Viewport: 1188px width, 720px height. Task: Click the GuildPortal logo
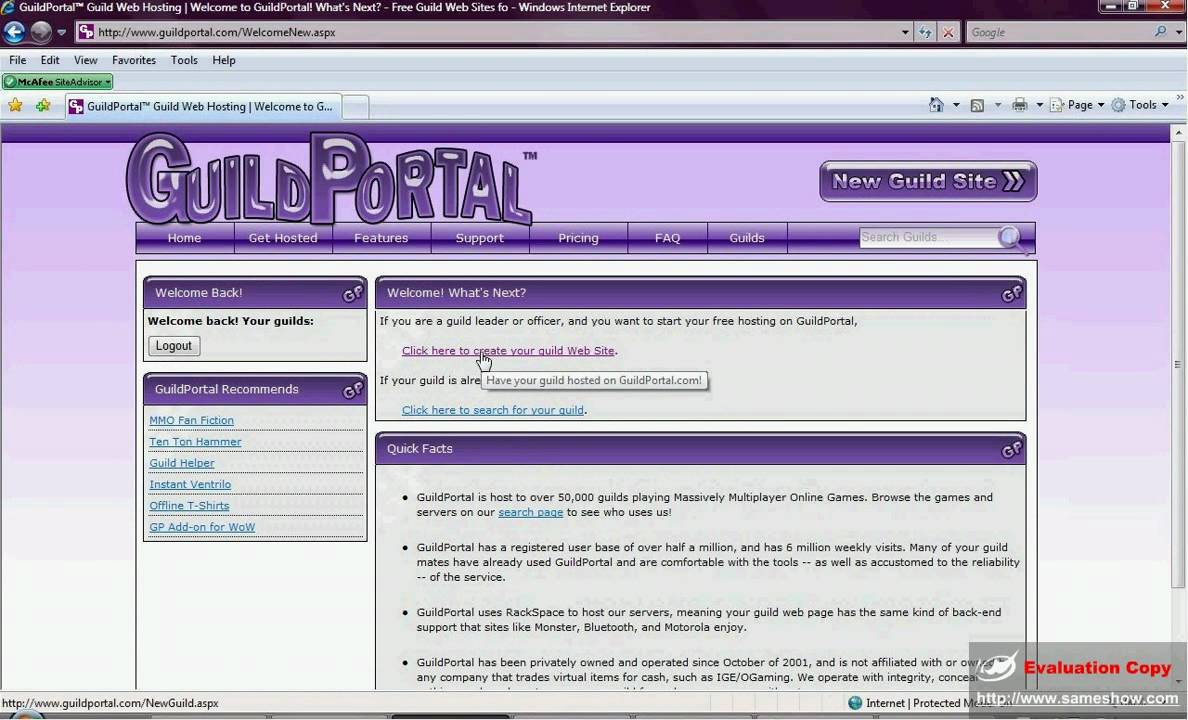[x=330, y=179]
